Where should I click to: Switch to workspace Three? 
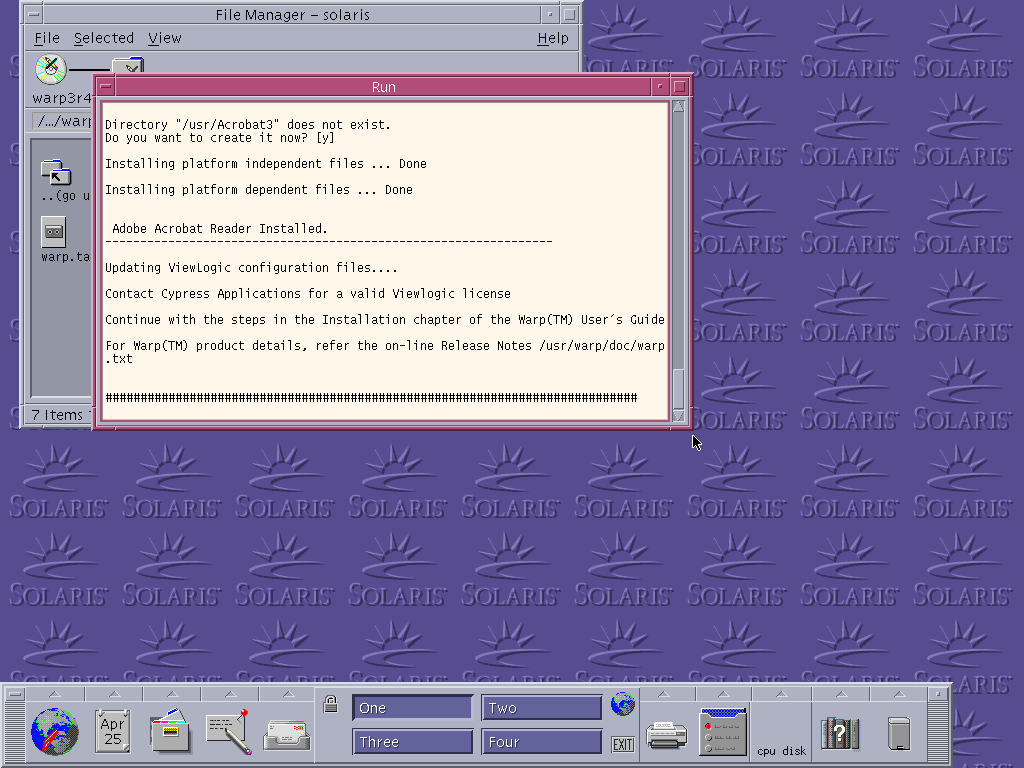pyautogui.click(x=412, y=742)
